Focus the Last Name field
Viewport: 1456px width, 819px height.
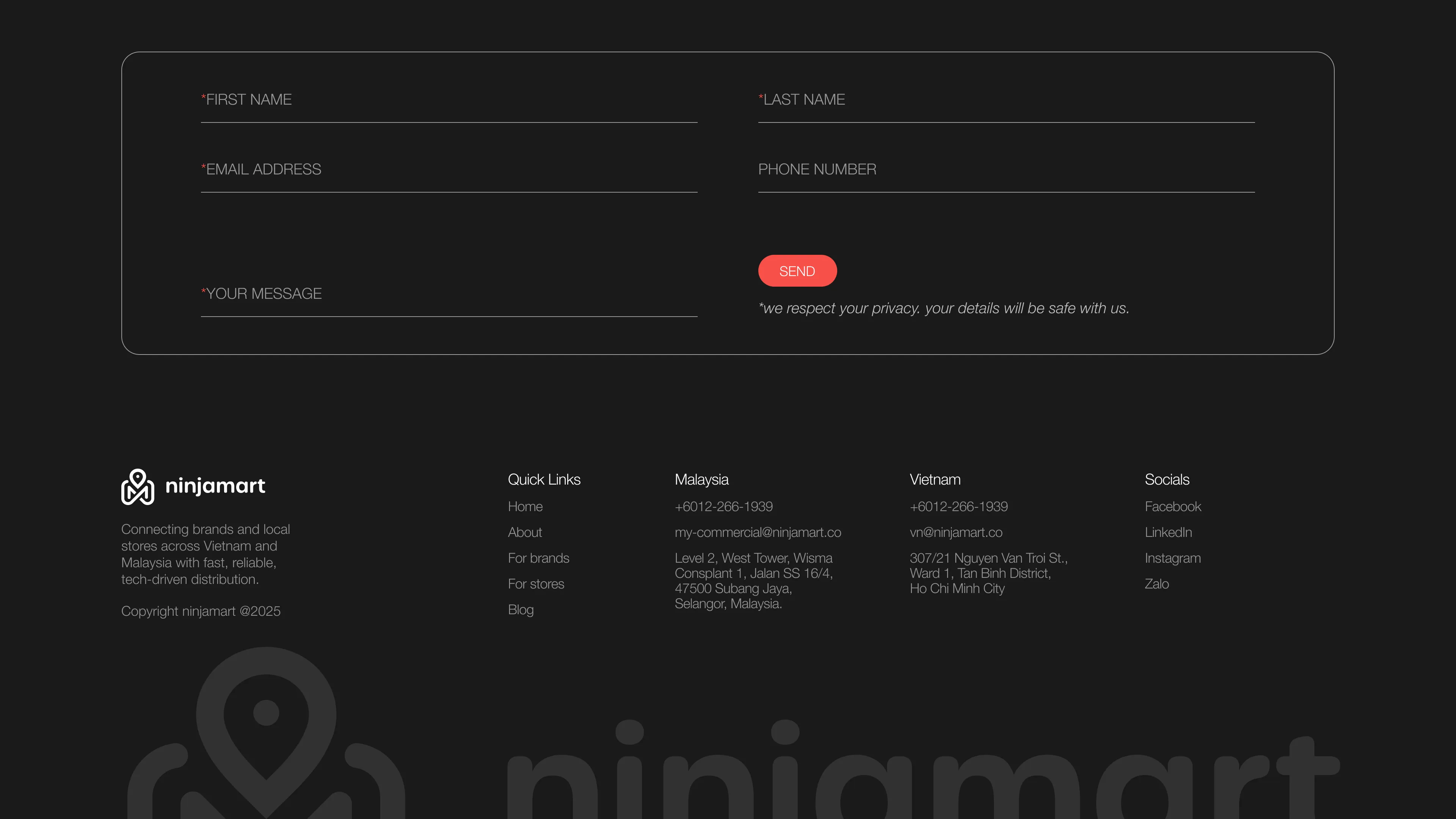click(1006, 100)
